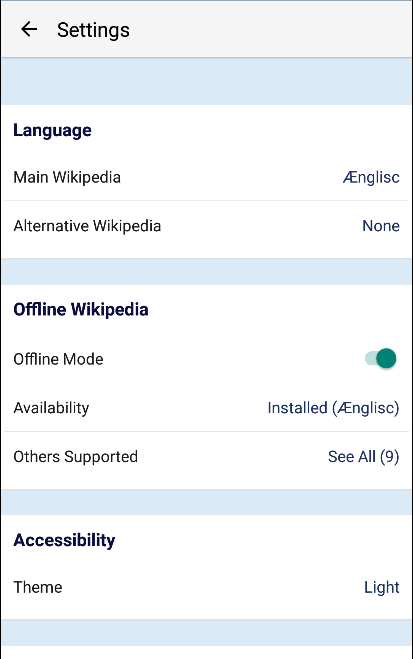This screenshot has height=659, width=413.
Task: Select the Alternative Wikipedia row
Action: coord(206,226)
